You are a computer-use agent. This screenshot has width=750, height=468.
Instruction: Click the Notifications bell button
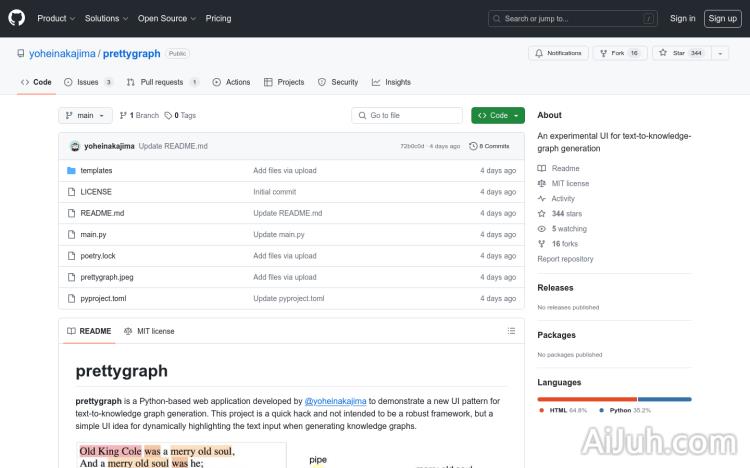point(558,53)
